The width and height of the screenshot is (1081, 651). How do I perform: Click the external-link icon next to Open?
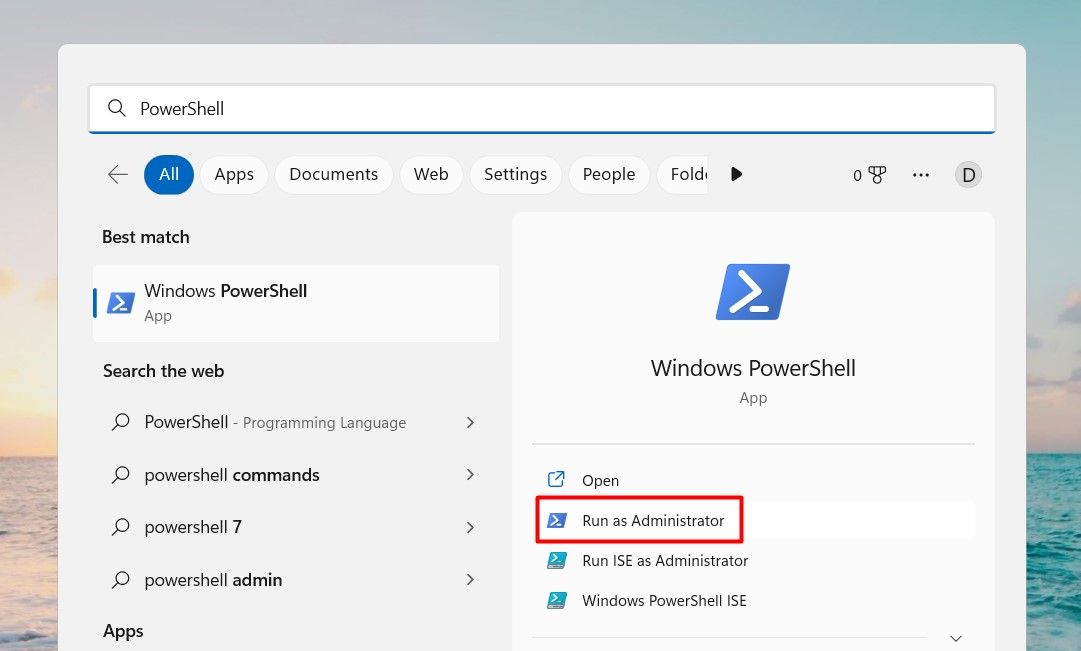[x=557, y=480]
